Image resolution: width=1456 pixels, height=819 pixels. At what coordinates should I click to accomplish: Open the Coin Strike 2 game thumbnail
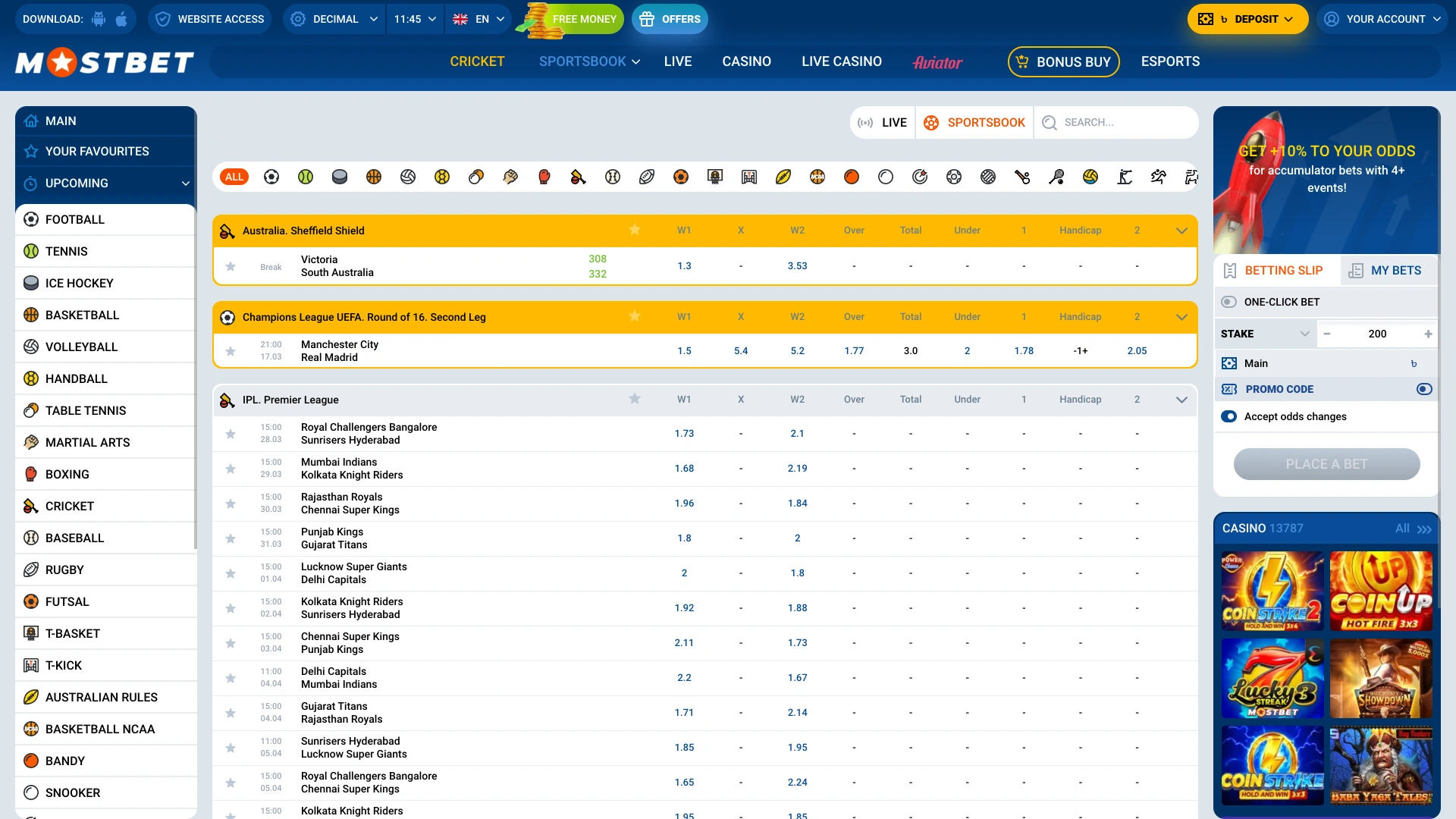[1271, 591]
